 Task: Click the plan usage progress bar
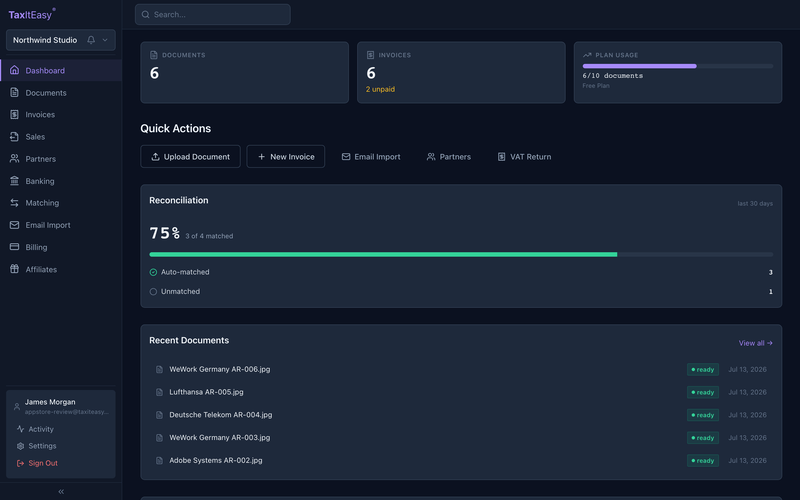click(x=678, y=66)
